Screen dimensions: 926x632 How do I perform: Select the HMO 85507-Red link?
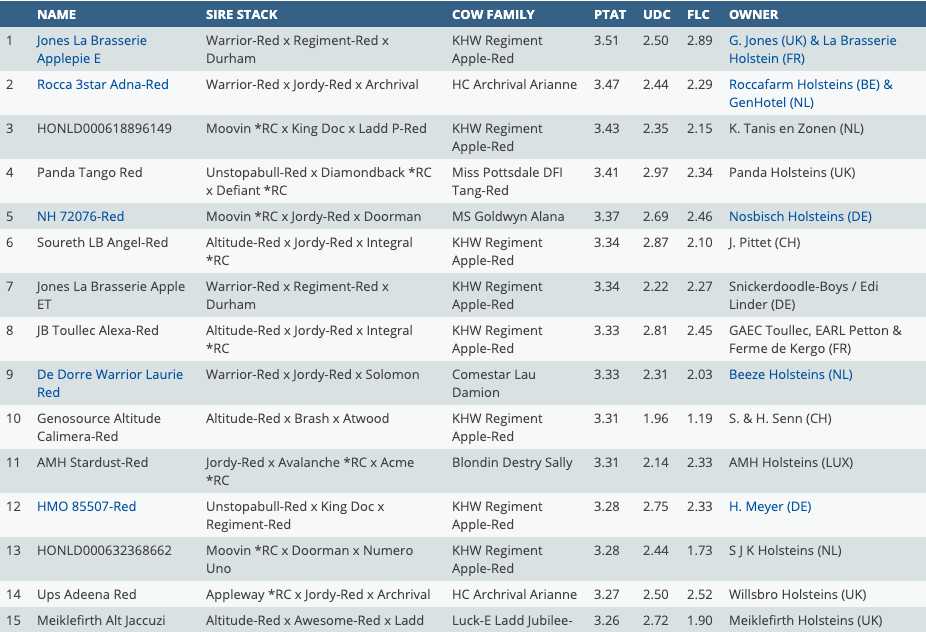click(x=86, y=507)
